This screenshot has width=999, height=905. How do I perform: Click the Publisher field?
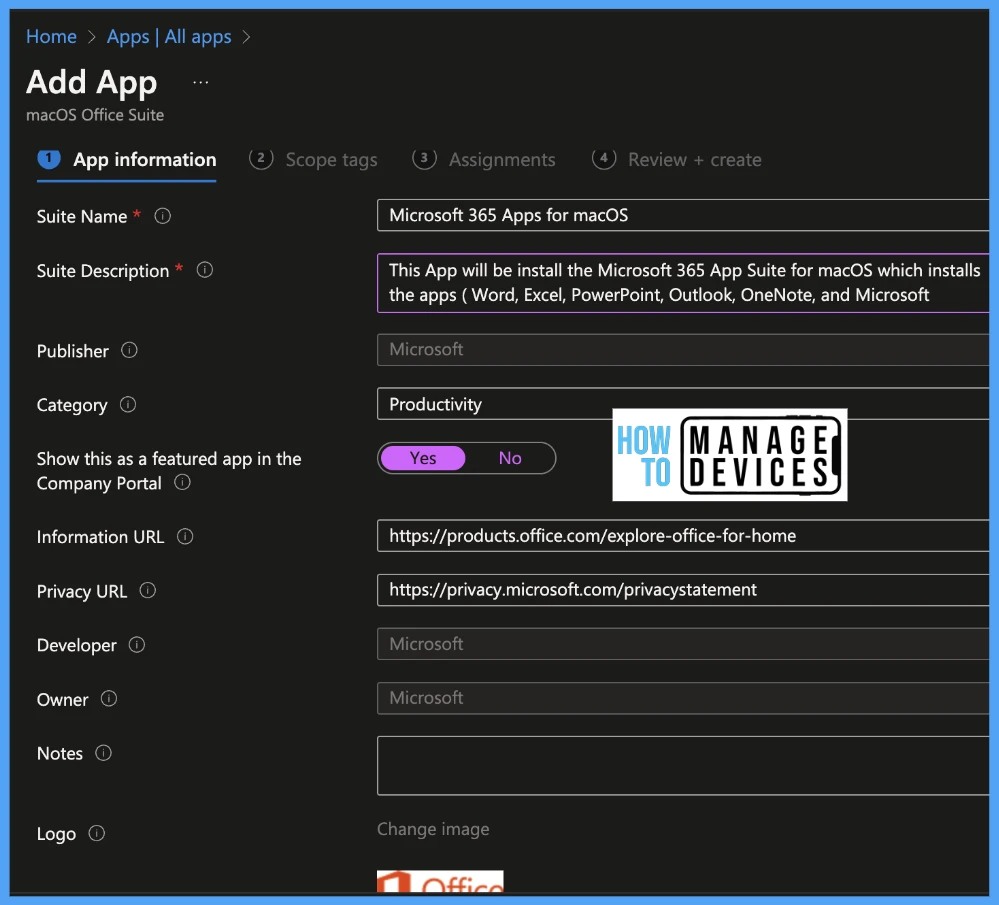point(683,350)
